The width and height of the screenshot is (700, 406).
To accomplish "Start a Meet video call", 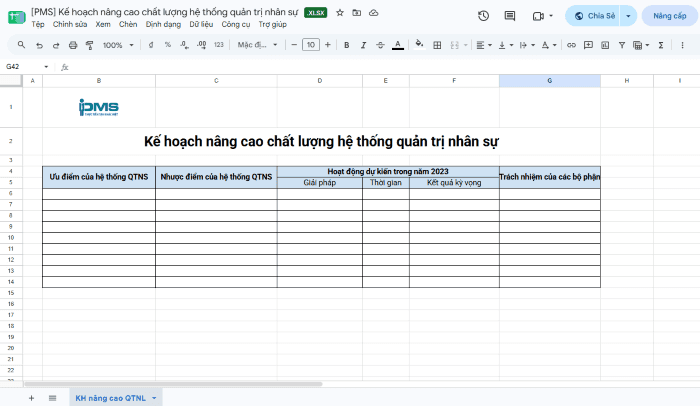I will [x=538, y=16].
